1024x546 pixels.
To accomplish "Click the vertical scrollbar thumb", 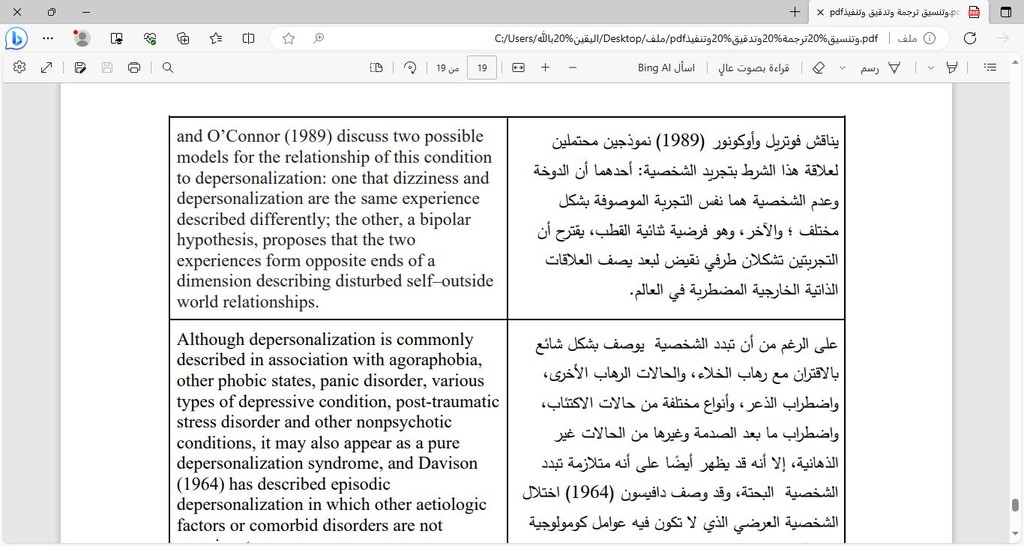I will click(x=1015, y=506).
